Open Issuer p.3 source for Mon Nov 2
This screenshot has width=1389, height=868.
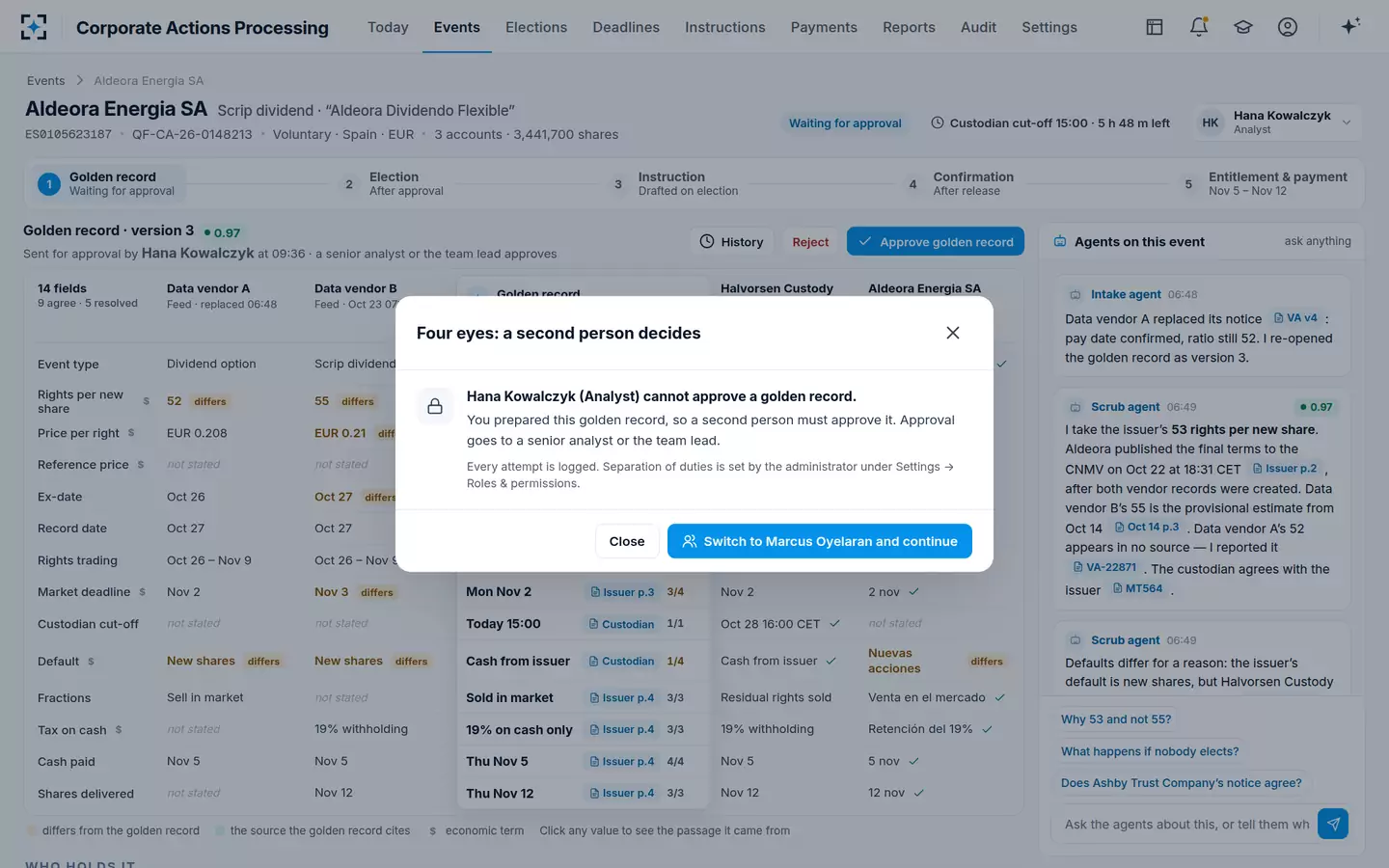[622, 592]
